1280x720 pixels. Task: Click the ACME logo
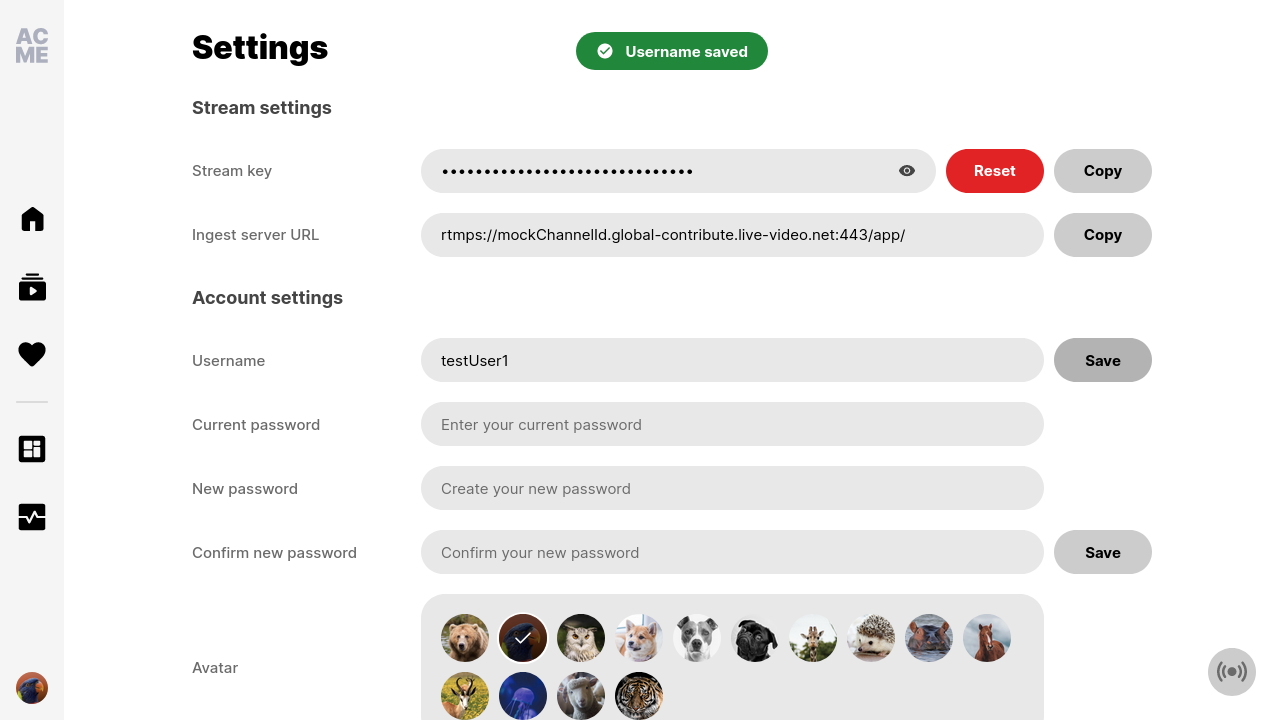tap(32, 46)
